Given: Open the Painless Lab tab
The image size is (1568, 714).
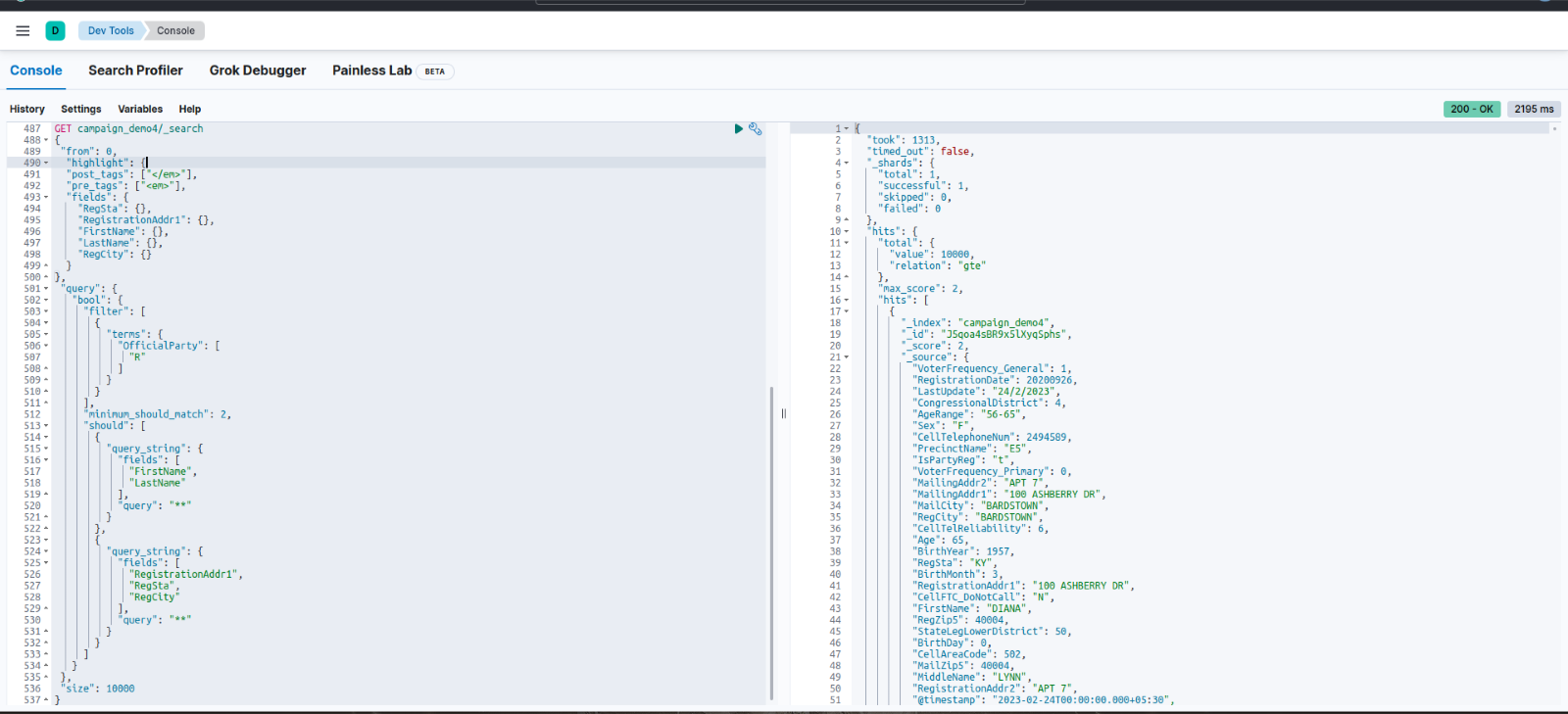Looking at the screenshot, I should [372, 71].
